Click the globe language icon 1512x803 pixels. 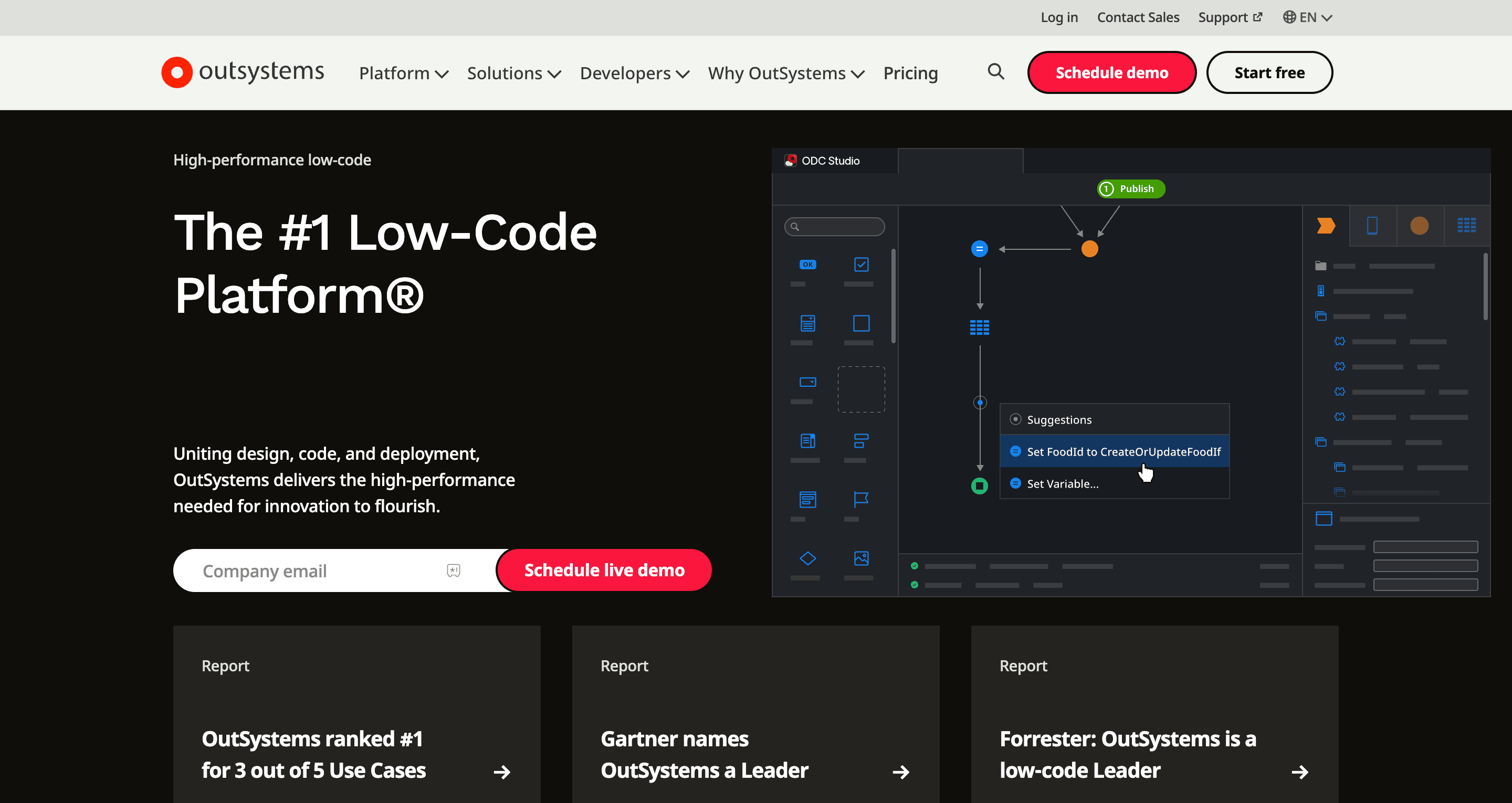[x=1289, y=18]
